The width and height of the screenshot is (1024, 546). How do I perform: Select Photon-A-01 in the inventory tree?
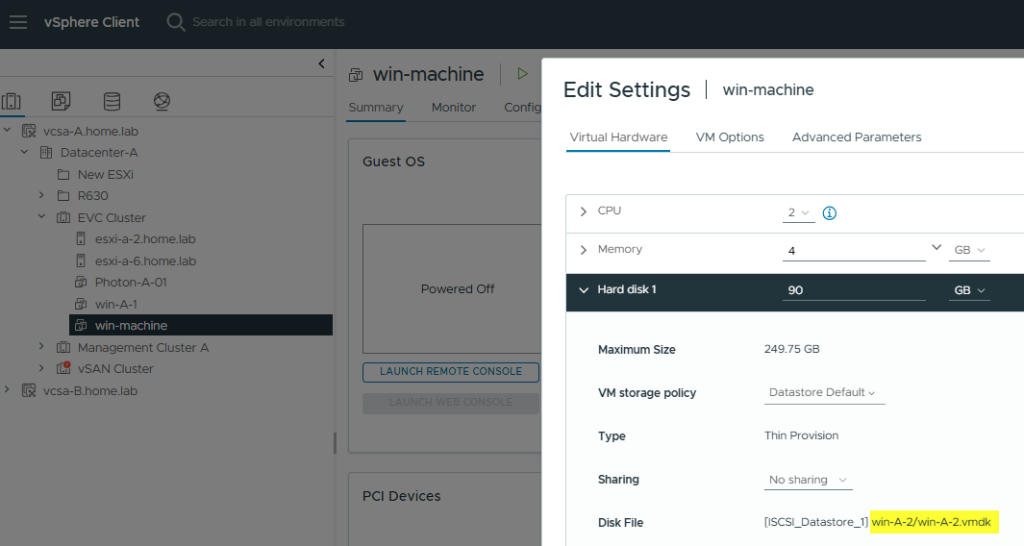point(131,282)
